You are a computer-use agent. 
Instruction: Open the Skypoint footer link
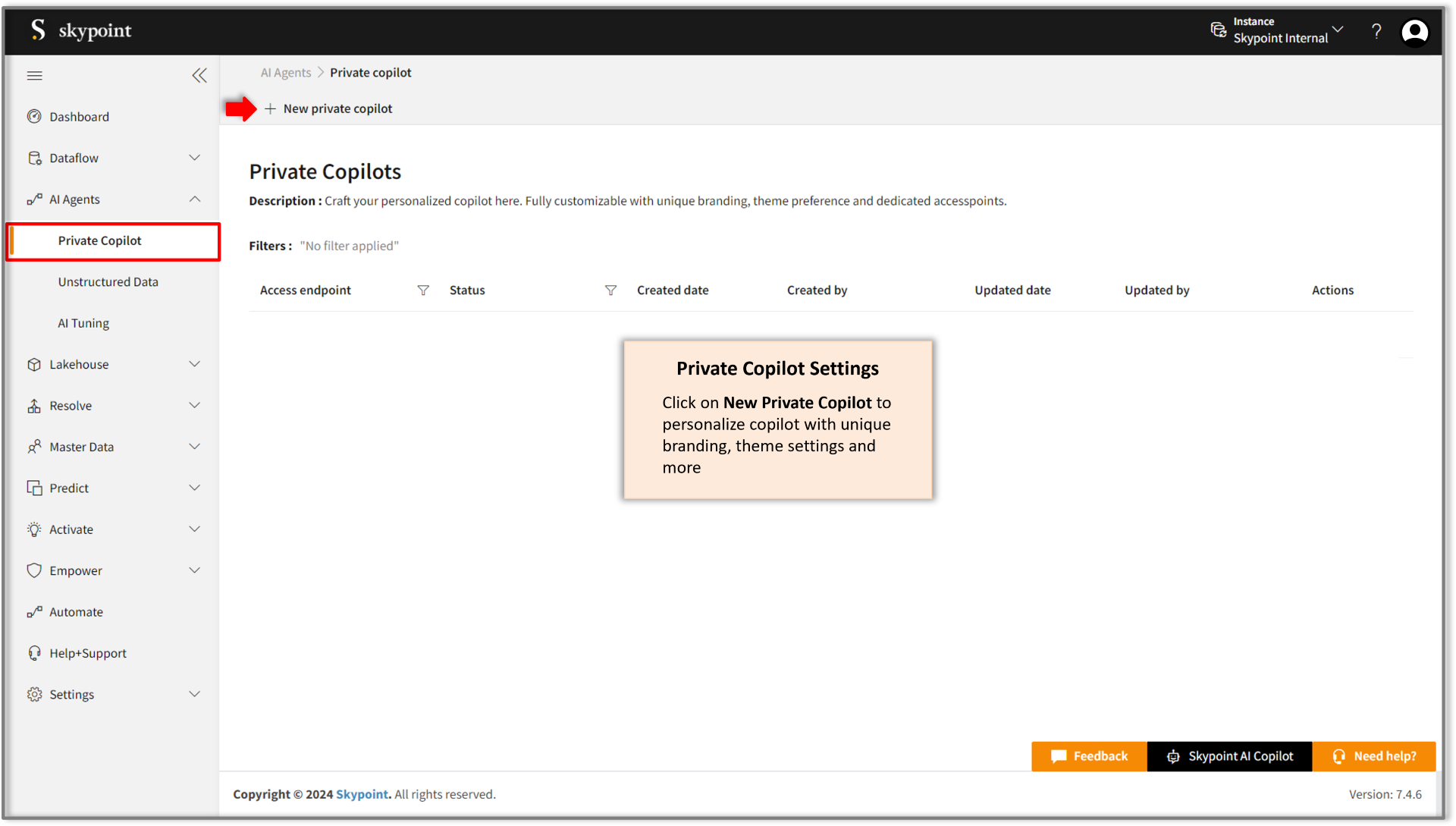coord(362,795)
